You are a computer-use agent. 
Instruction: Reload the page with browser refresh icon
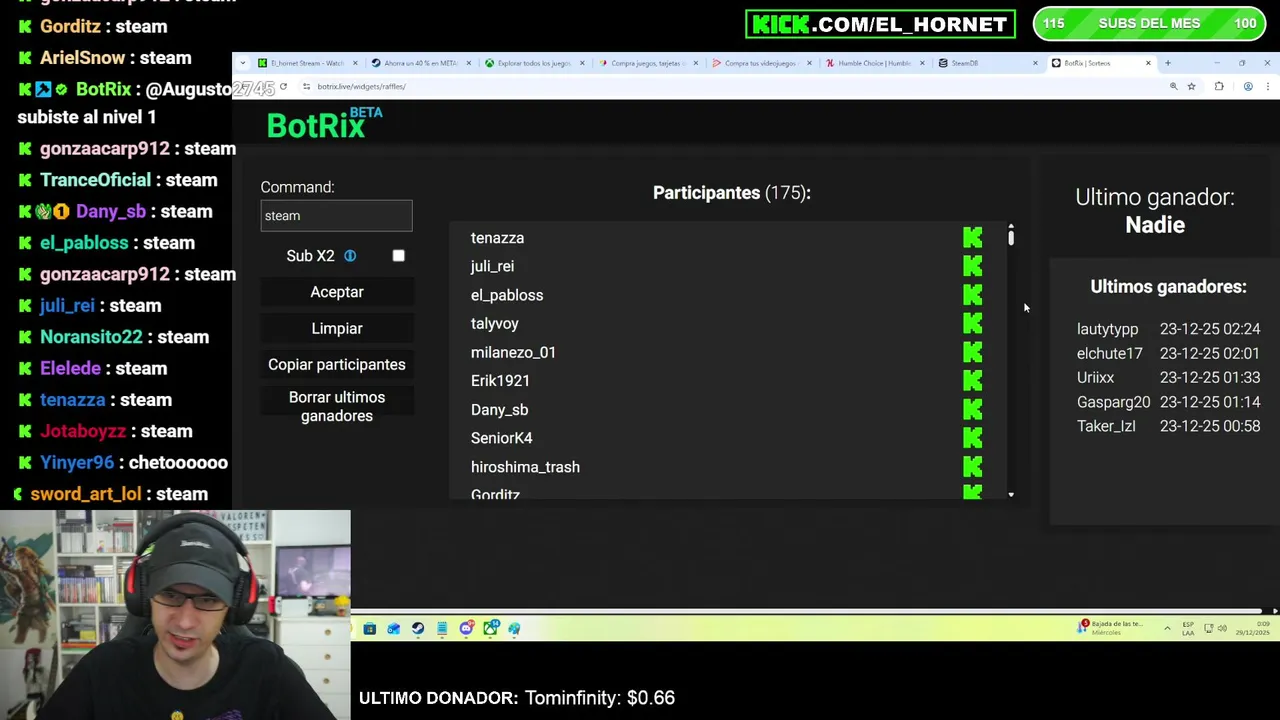(x=283, y=87)
